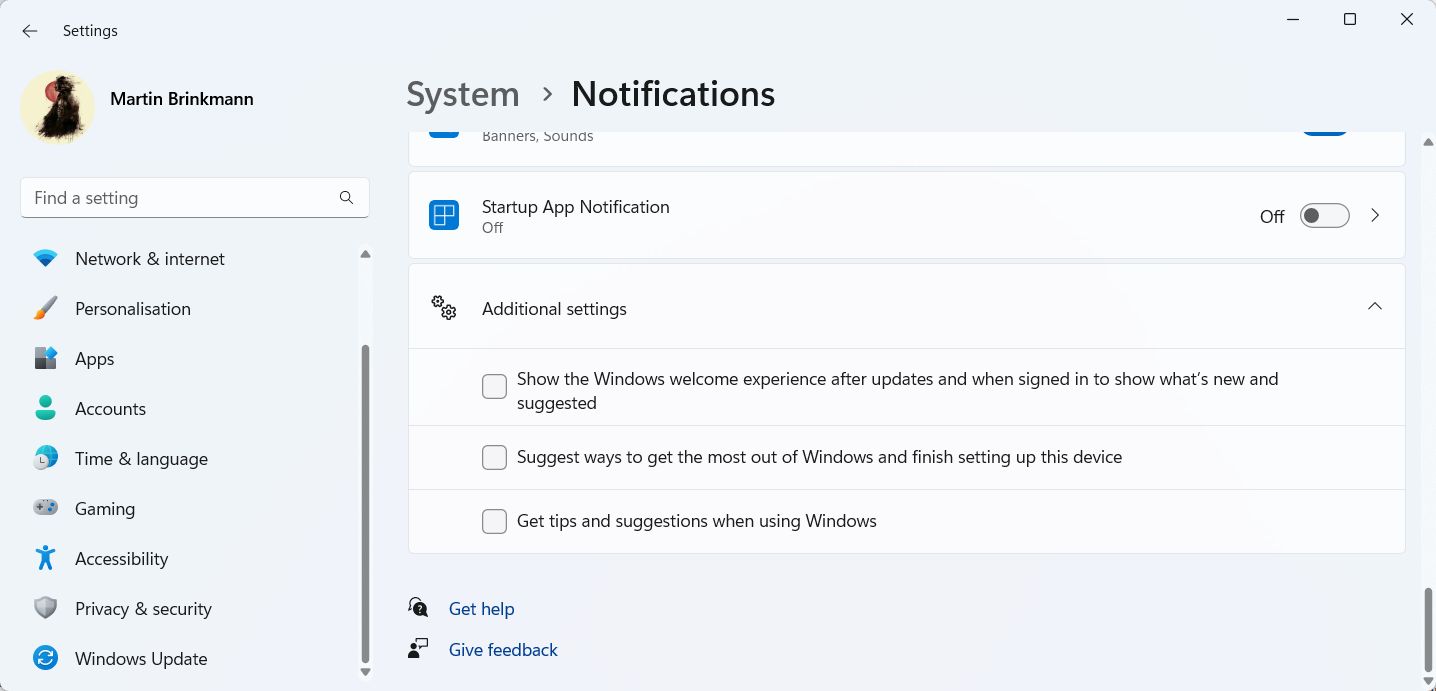The height and width of the screenshot is (691, 1436).
Task: Select the Personalisation paintbrush icon
Action: click(x=46, y=308)
